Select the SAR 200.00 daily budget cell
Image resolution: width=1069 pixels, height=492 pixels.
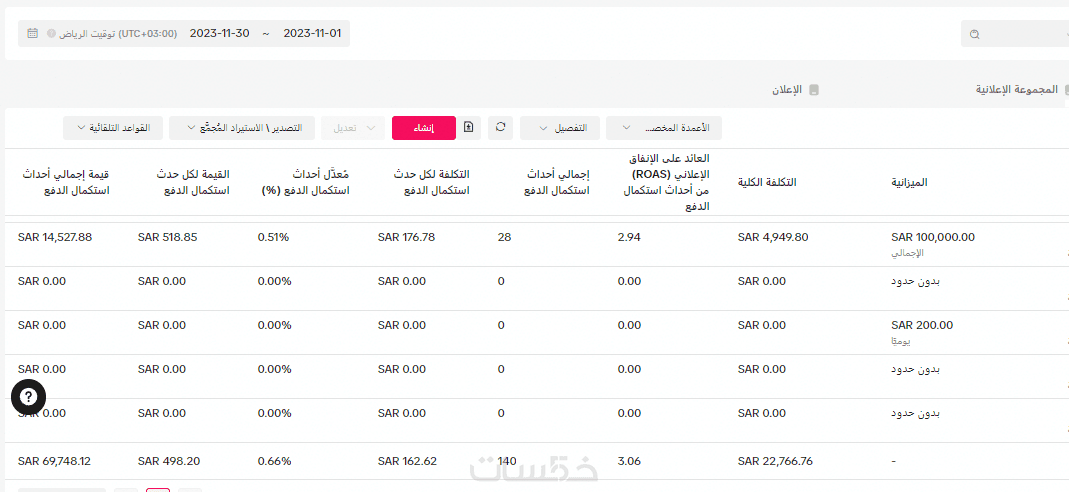(x=921, y=325)
